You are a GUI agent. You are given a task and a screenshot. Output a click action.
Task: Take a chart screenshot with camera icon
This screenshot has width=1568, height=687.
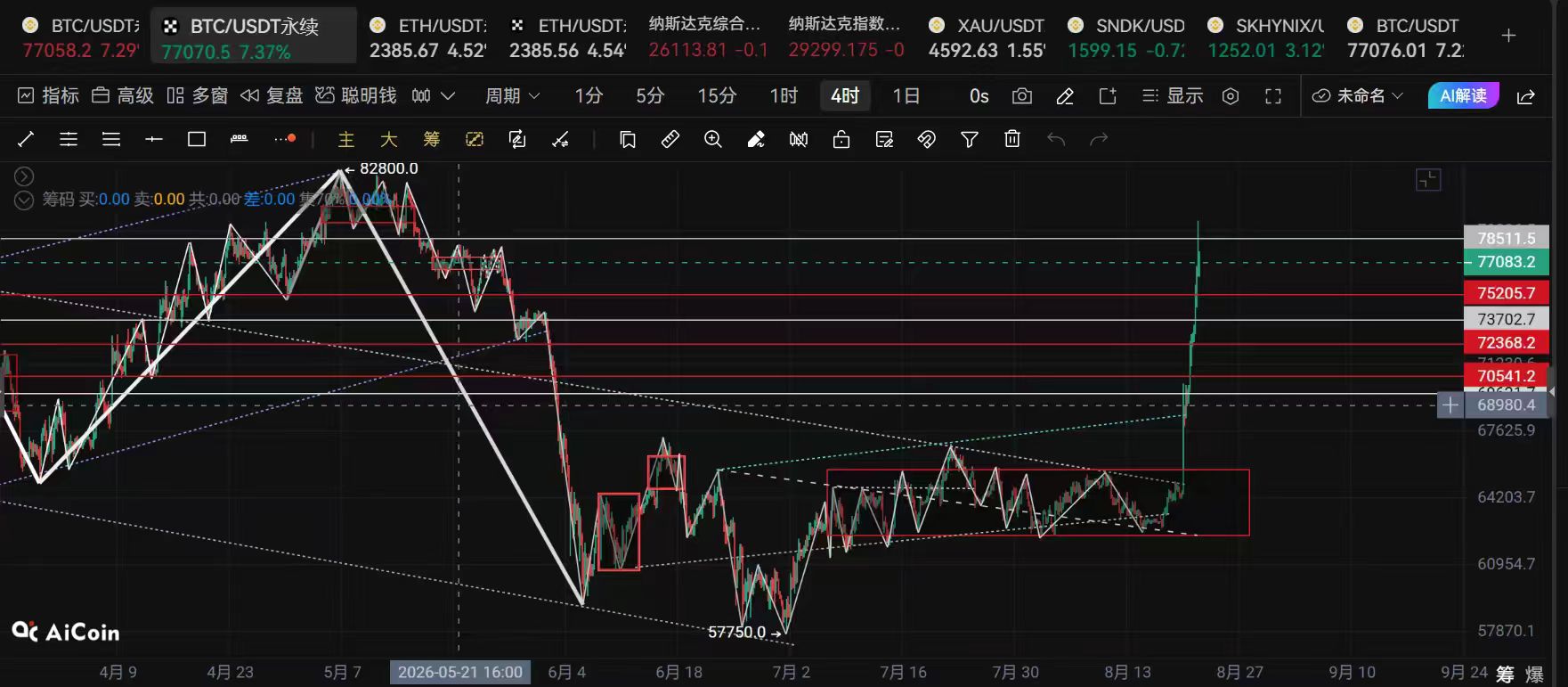click(x=1022, y=95)
